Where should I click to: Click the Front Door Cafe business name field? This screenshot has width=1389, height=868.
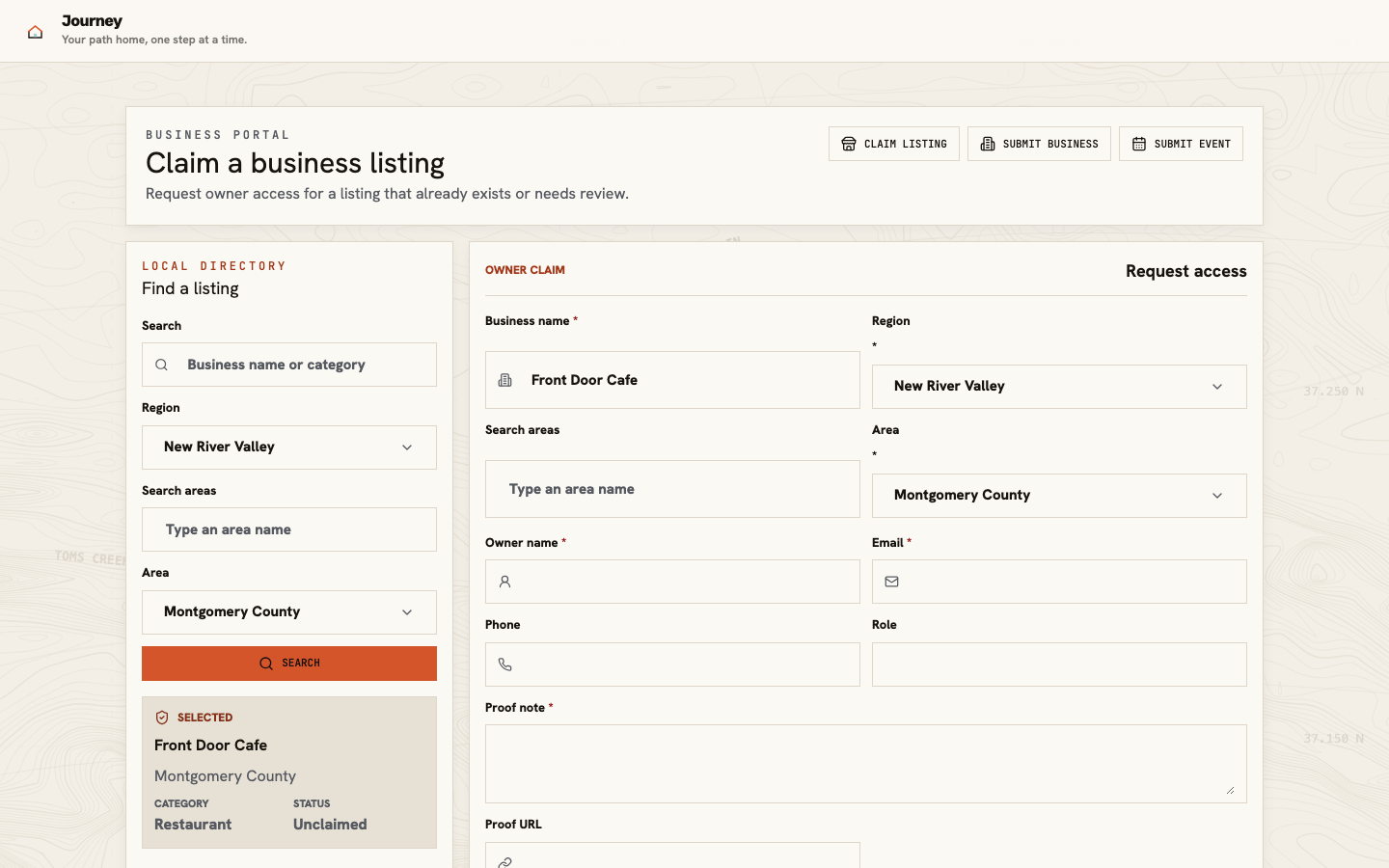coord(672,380)
